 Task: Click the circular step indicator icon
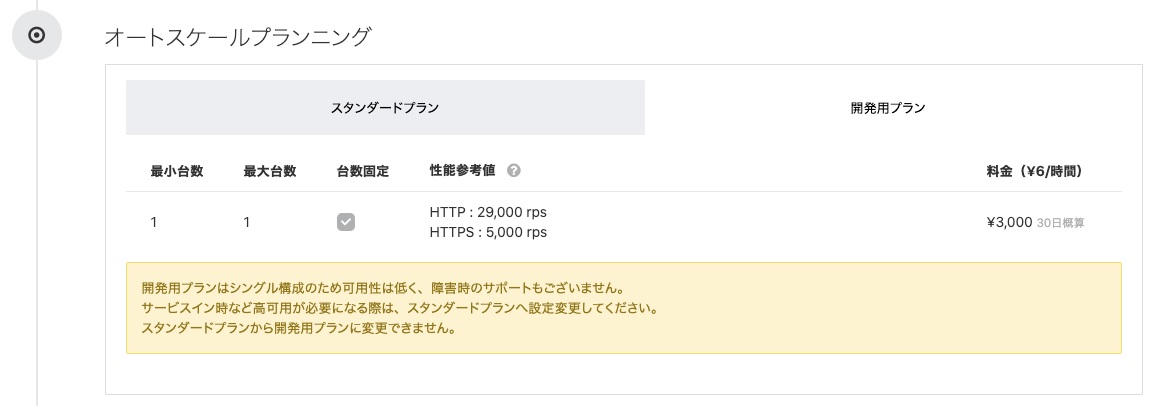click(37, 35)
